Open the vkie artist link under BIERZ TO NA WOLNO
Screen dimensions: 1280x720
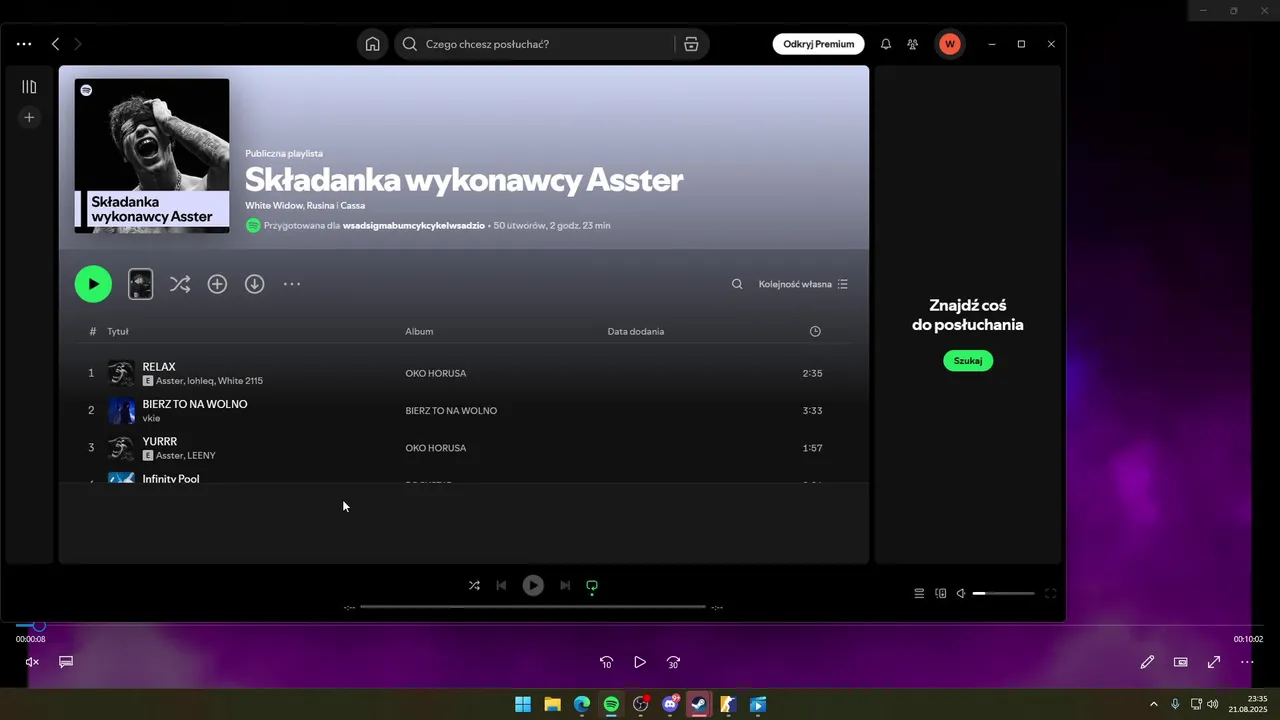tap(151, 418)
